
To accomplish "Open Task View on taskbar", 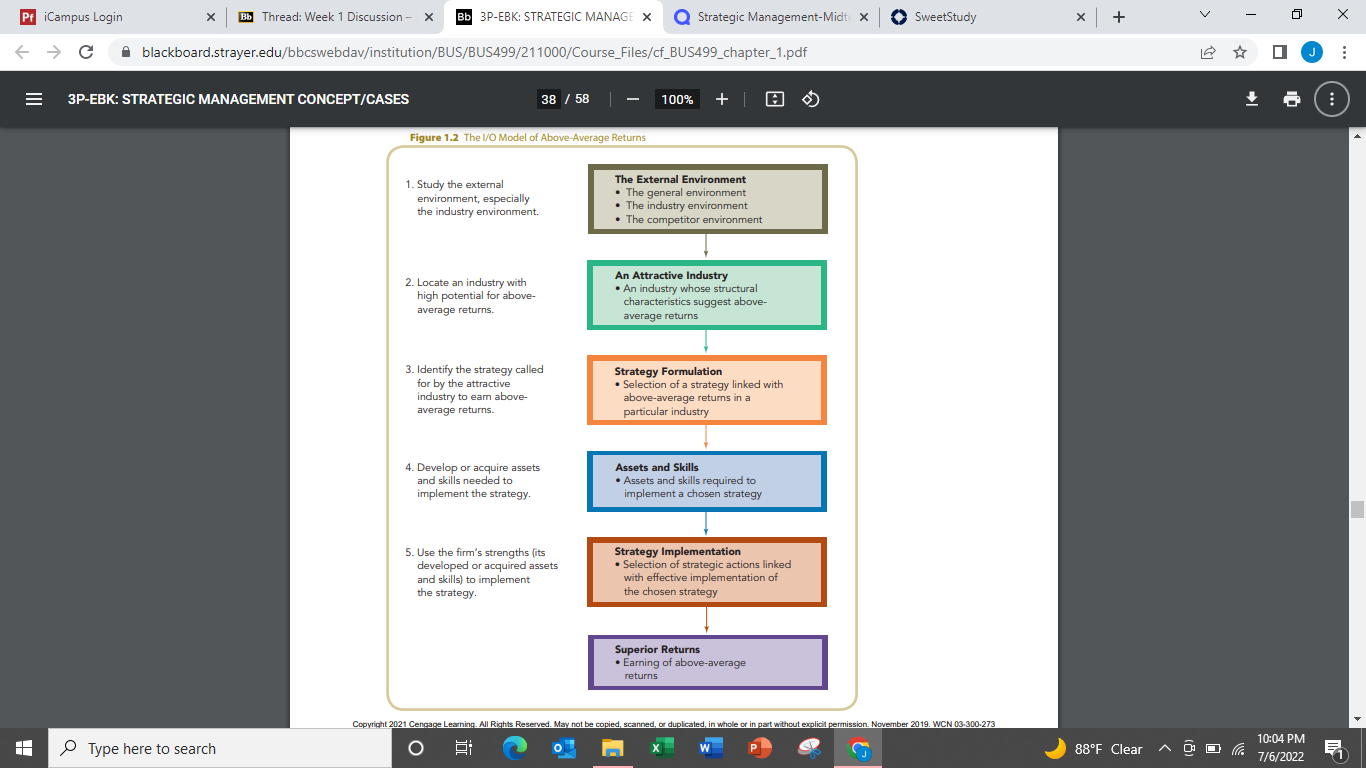I will click(463, 748).
